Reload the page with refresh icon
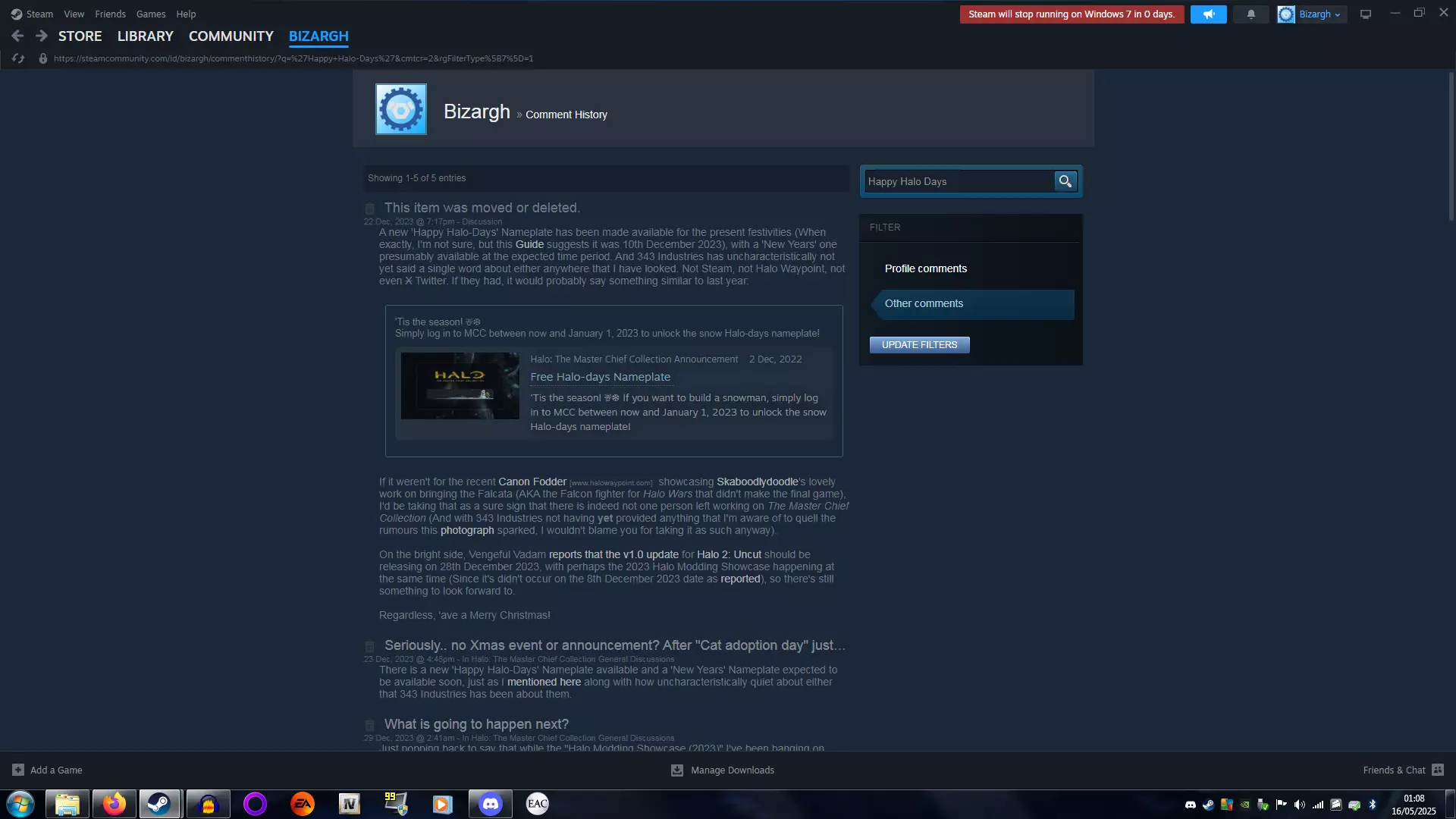This screenshot has height=819, width=1456. (18, 58)
